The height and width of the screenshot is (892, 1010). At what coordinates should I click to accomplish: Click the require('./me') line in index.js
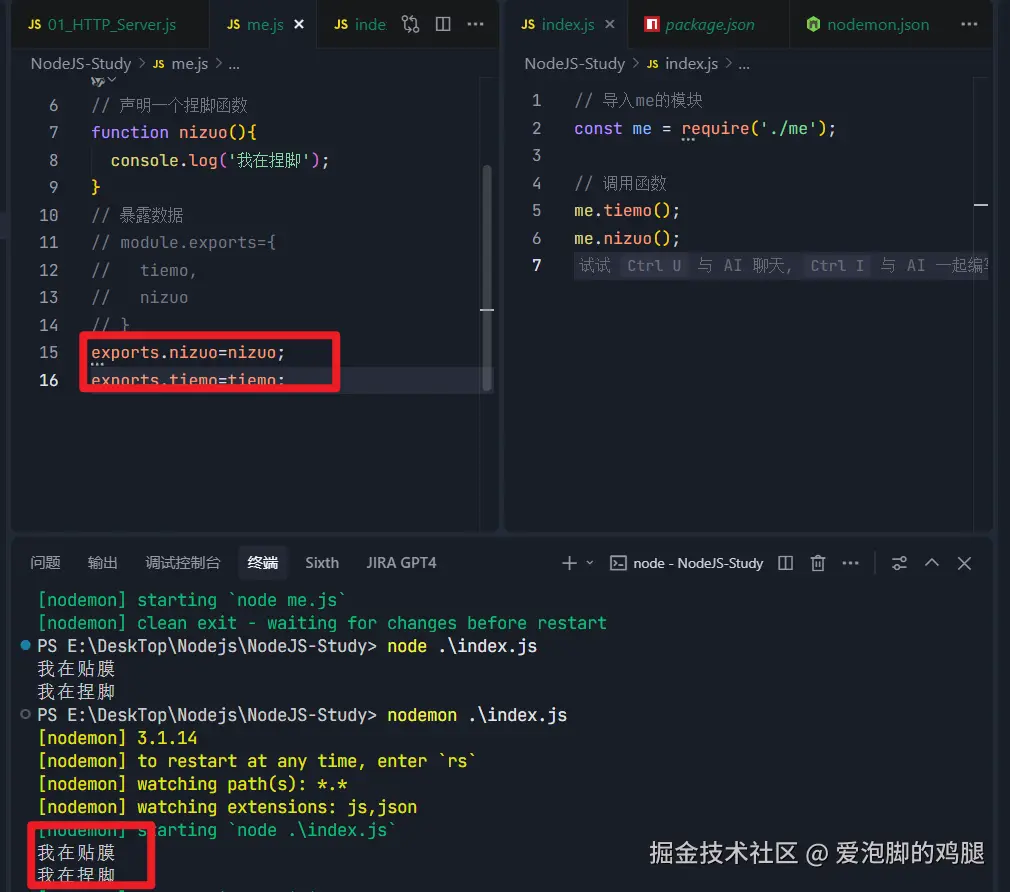pyautogui.click(x=705, y=129)
